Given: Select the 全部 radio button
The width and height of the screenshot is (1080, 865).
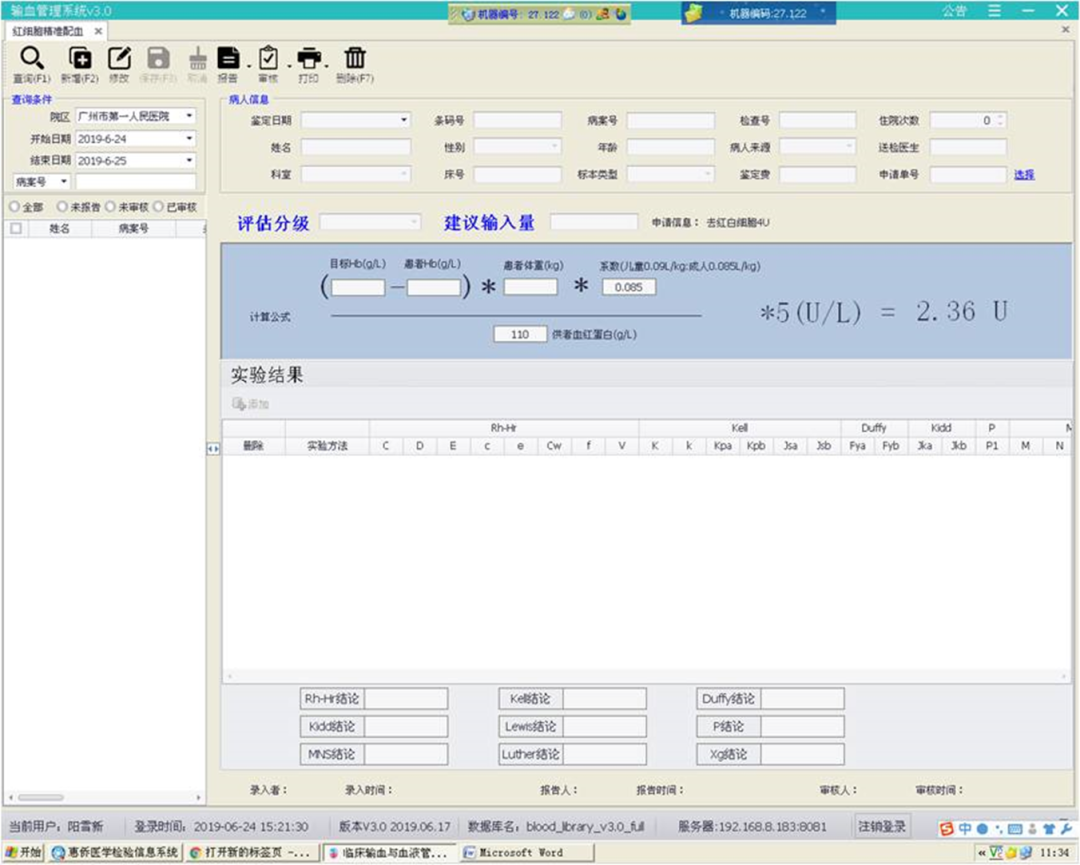Looking at the screenshot, I should pos(13,207).
